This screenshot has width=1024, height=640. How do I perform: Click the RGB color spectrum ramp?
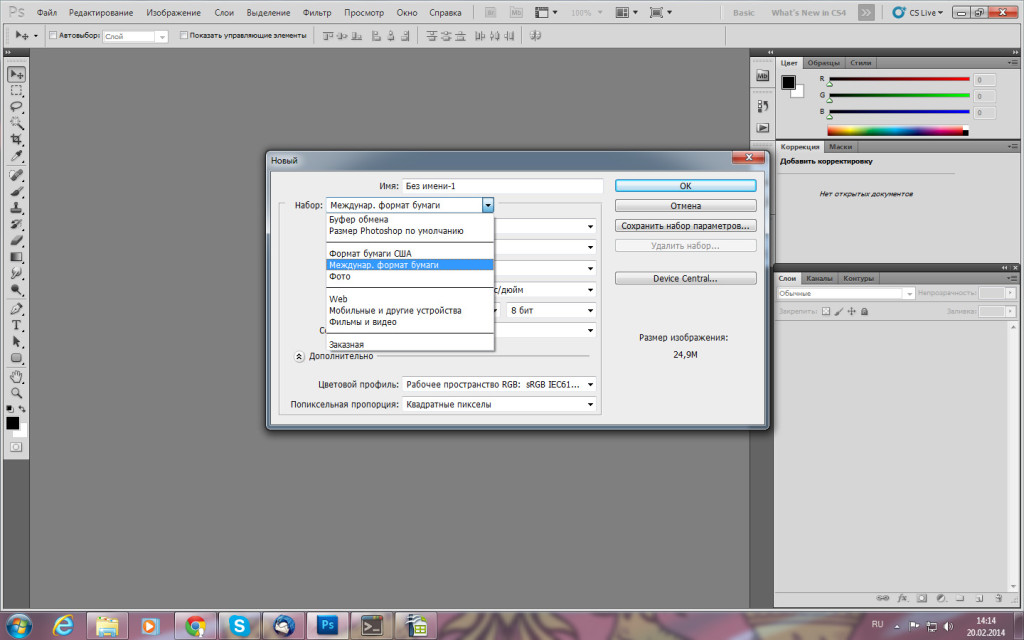pyautogui.click(x=896, y=131)
